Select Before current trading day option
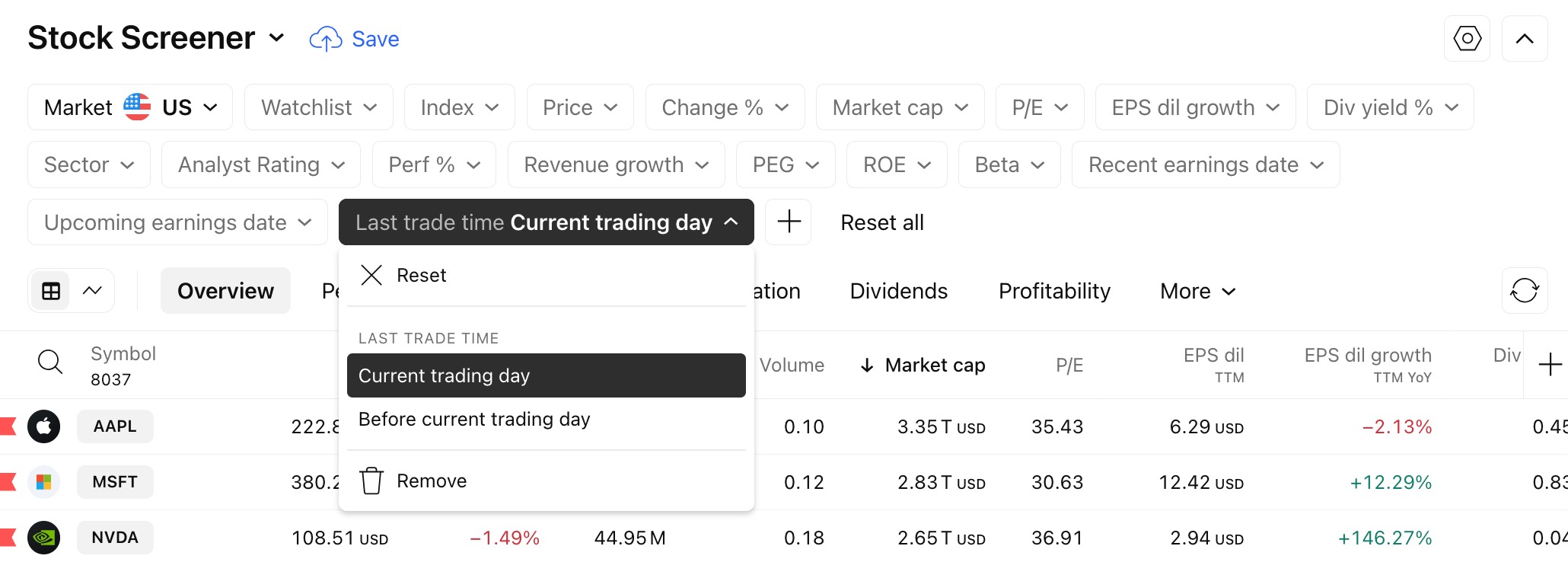Image resolution: width=1568 pixels, height=562 pixels. (474, 420)
